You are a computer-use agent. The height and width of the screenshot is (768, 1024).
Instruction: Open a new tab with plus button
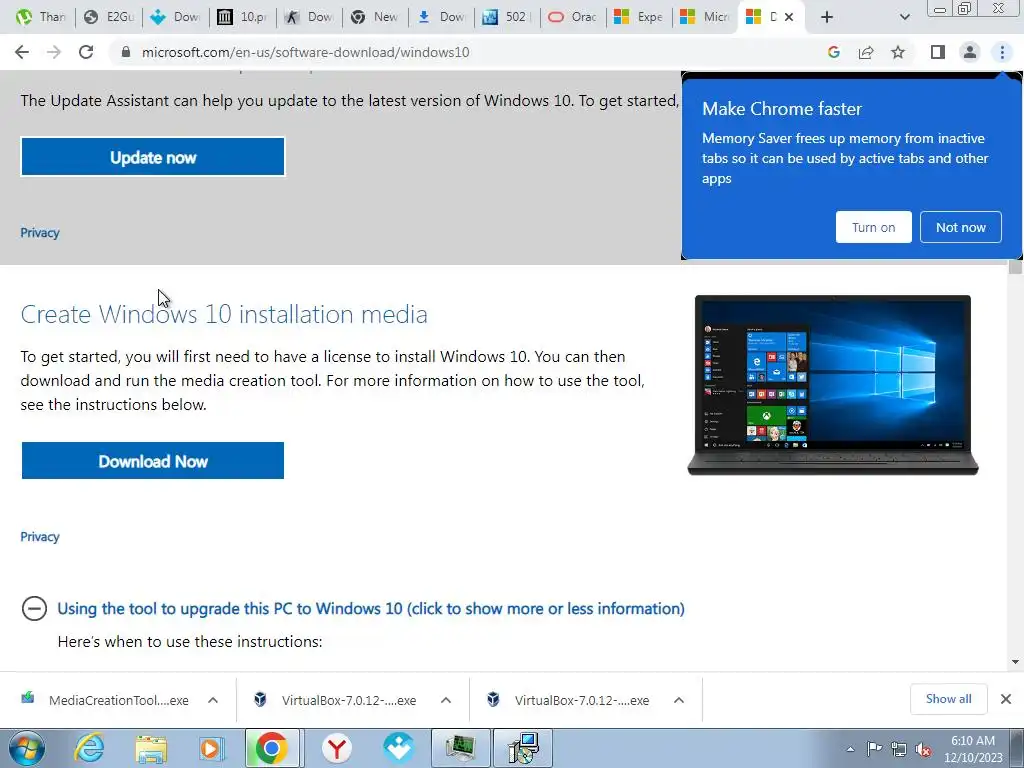click(827, 17)
